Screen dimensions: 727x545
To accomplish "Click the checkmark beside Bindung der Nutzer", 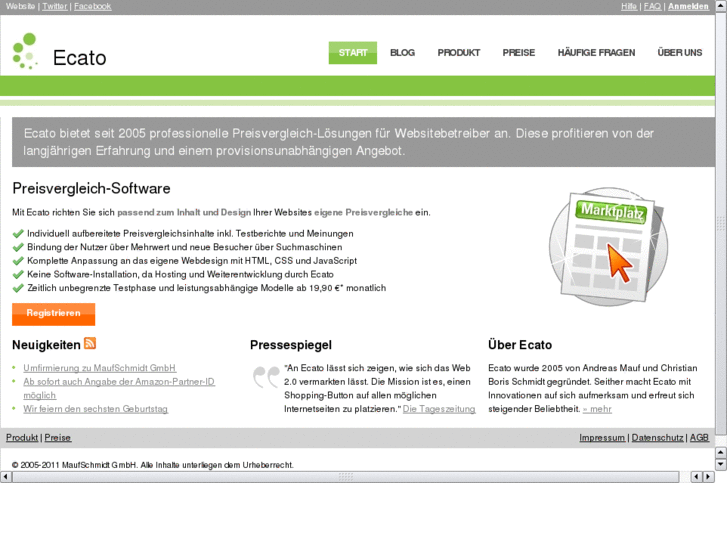I will pos(18,247).
